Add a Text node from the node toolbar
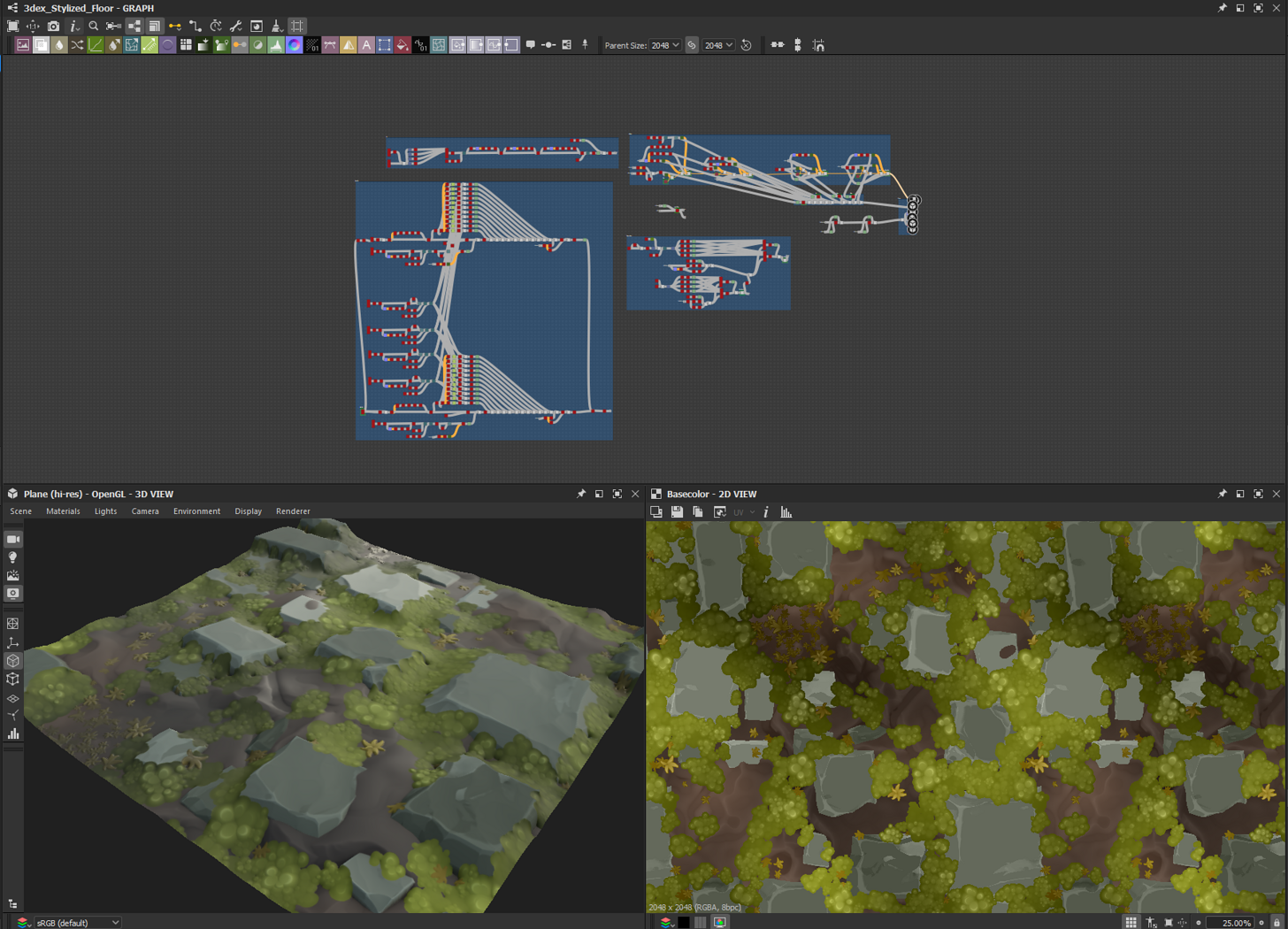Image resolution: width=1288 pixels, height=929 pixels. [x=366, y=45]
